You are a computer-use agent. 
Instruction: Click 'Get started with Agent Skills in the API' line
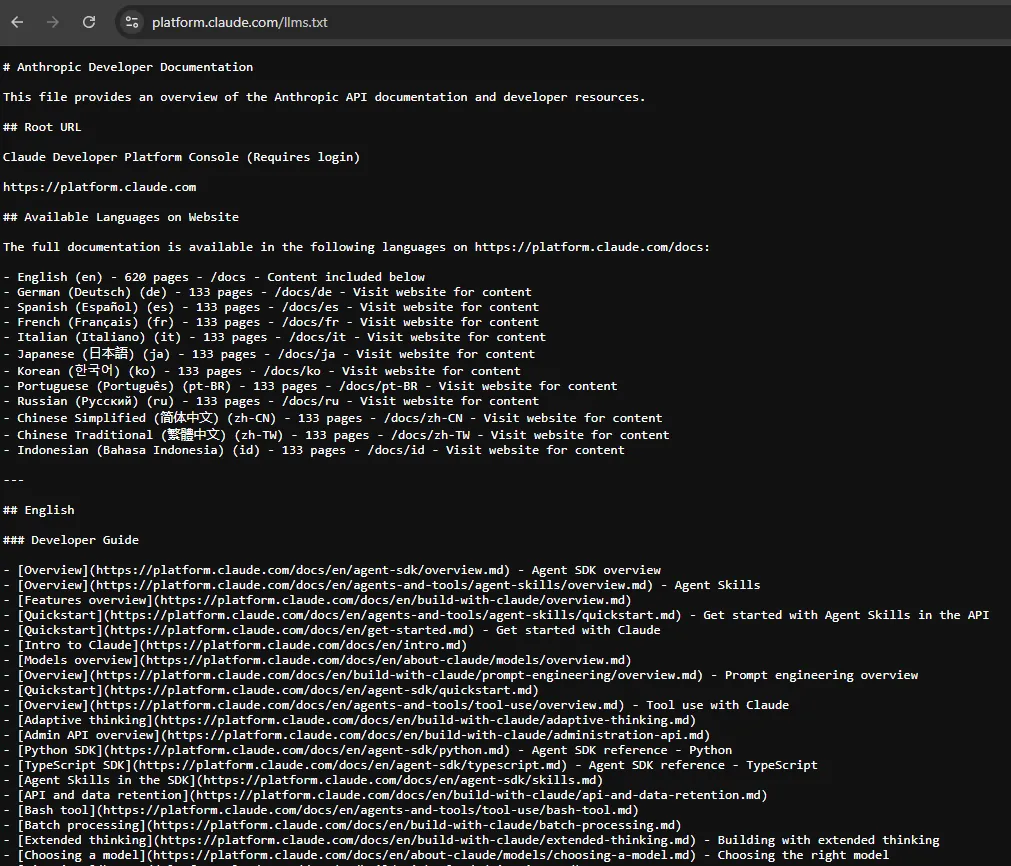click(496, 615)
